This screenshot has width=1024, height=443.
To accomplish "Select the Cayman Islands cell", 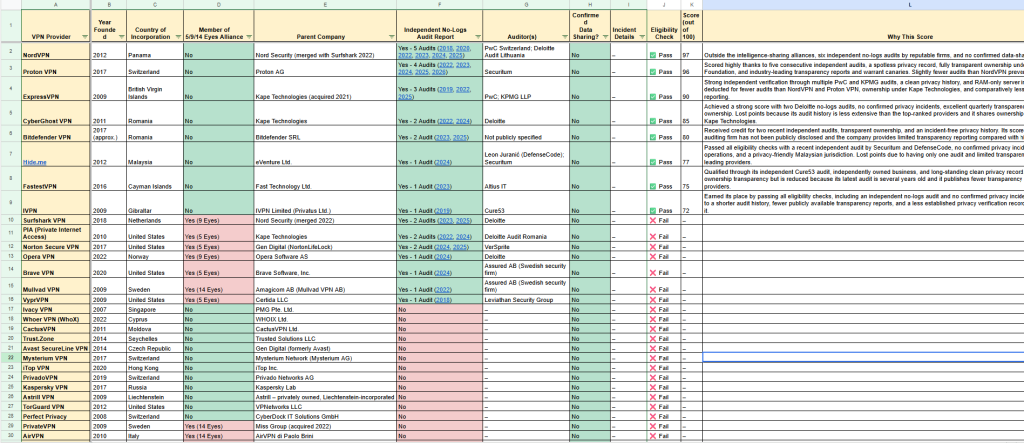I will [155, 178].
